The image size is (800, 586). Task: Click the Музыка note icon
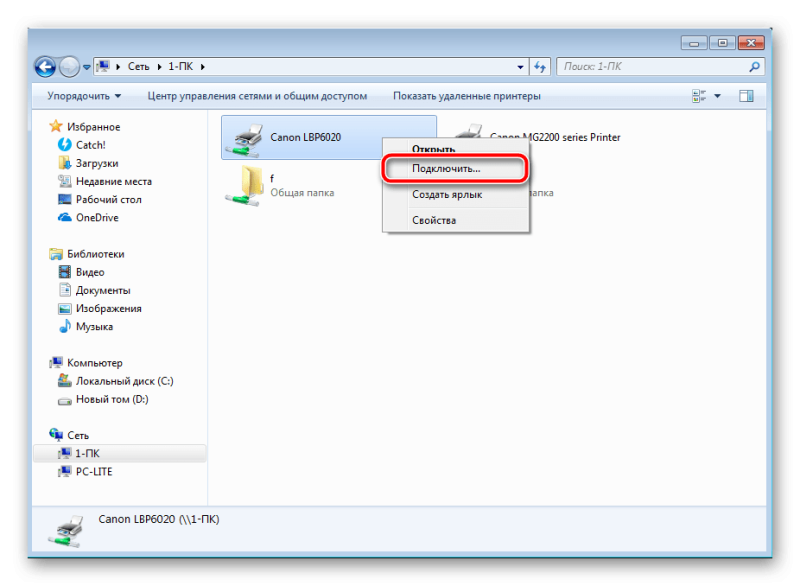(64, 326)
